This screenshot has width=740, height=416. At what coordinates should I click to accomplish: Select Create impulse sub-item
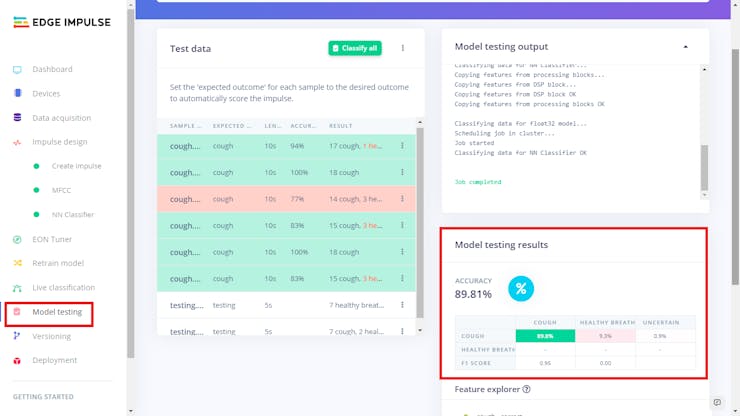(76, 166)
